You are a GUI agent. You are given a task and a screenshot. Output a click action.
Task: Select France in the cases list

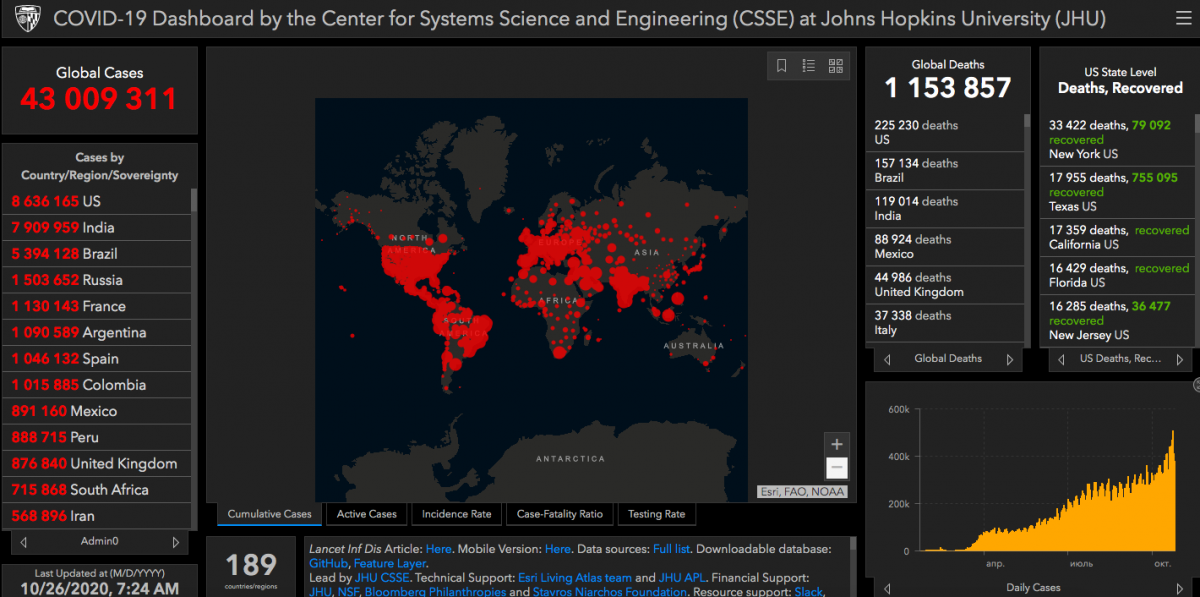(x=97, y=306)
